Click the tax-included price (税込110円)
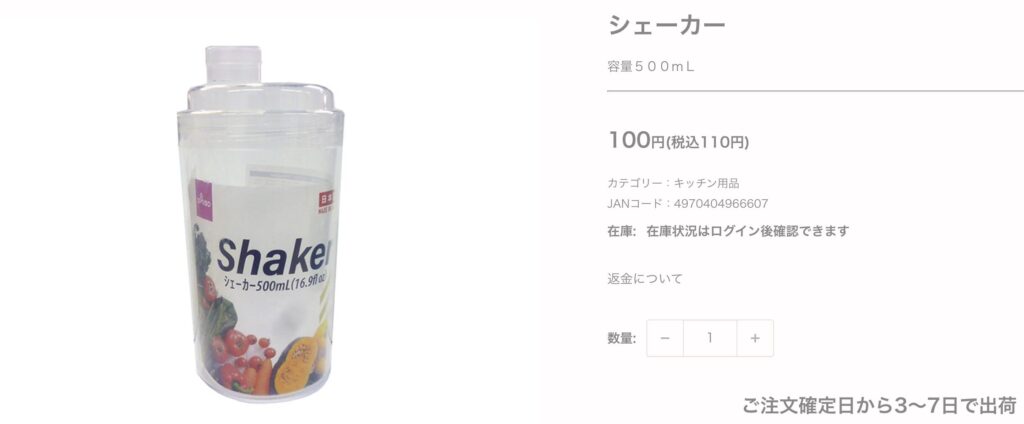Screen dimensions: 1024x424 click(707, 143)
